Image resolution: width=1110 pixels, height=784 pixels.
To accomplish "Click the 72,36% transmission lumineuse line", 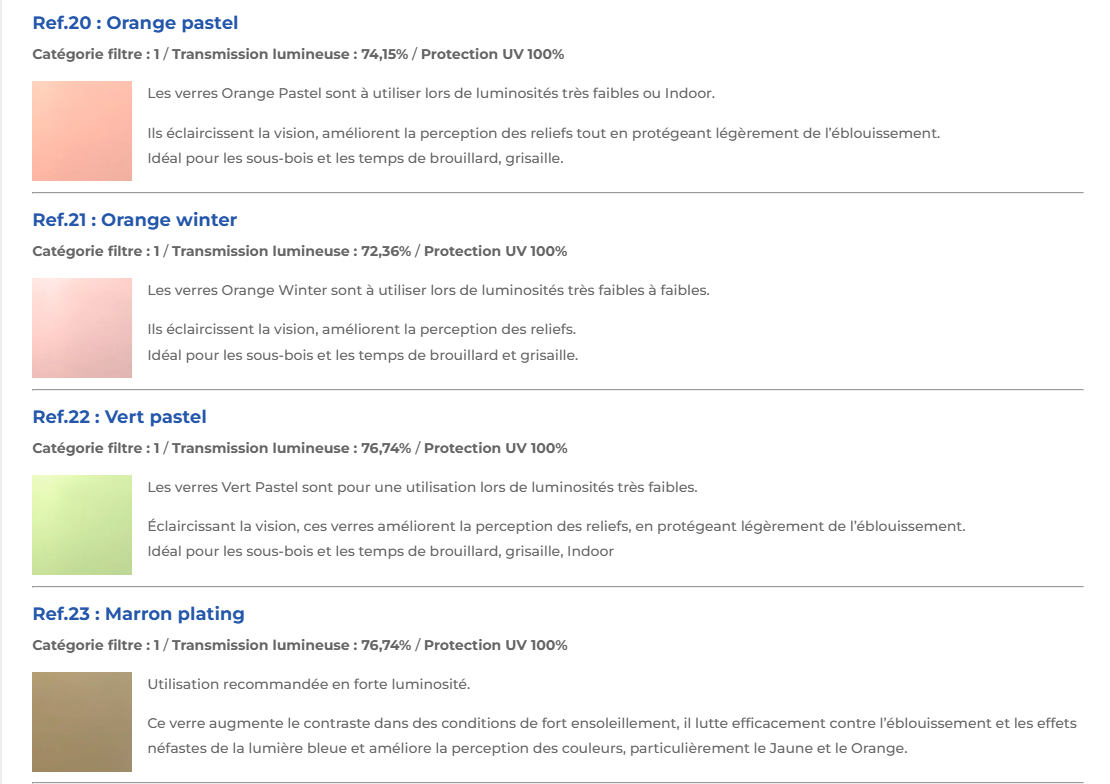I will click(x=299, y=251).
